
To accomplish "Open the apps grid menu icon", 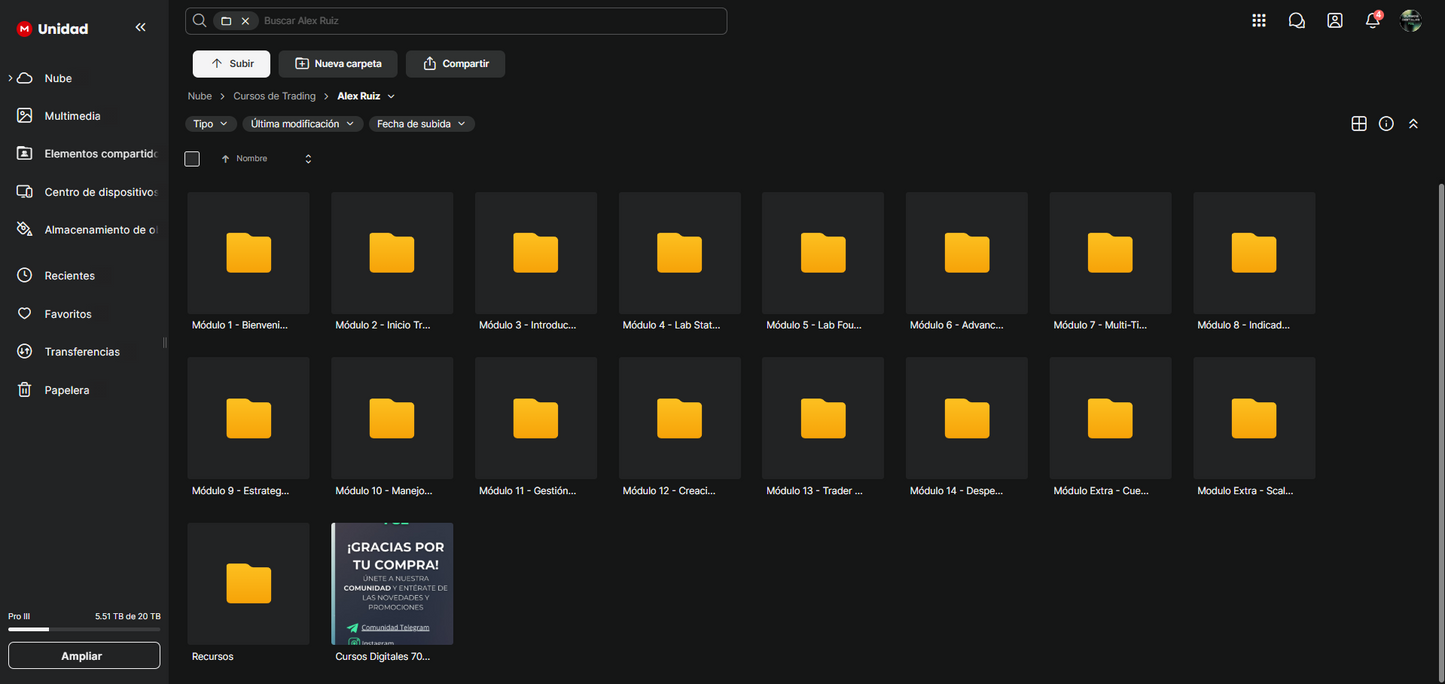I will tap(1259, 21).
